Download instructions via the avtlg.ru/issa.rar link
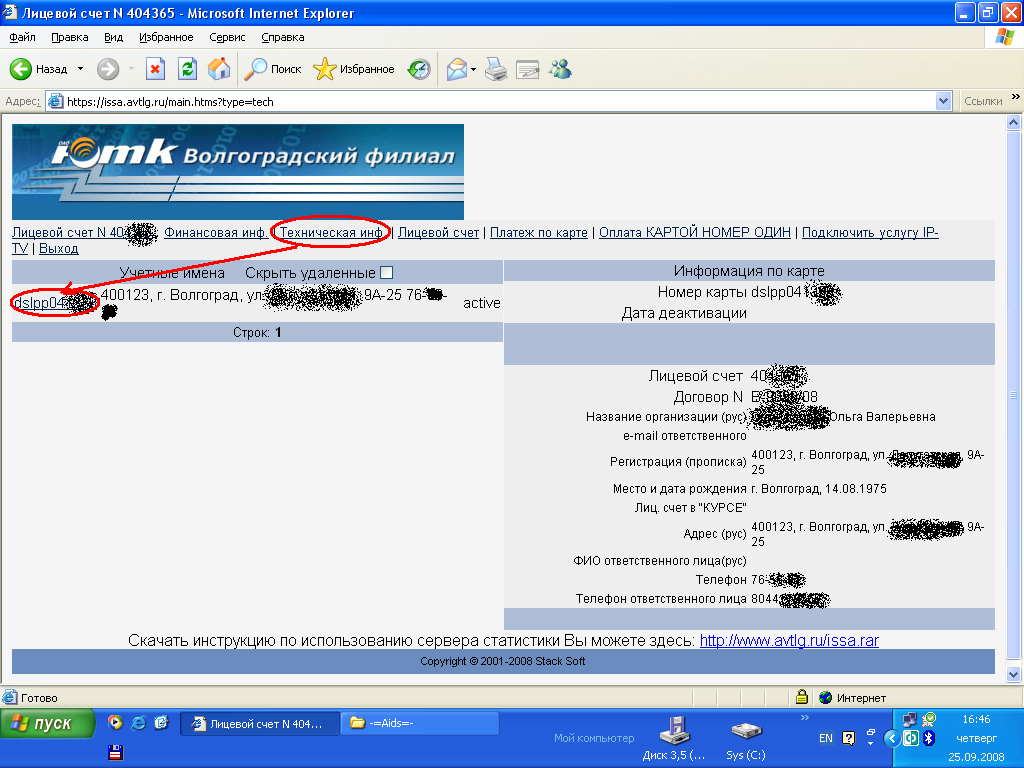The height and width of the screenshot is (768, 1024). point(789,641)
